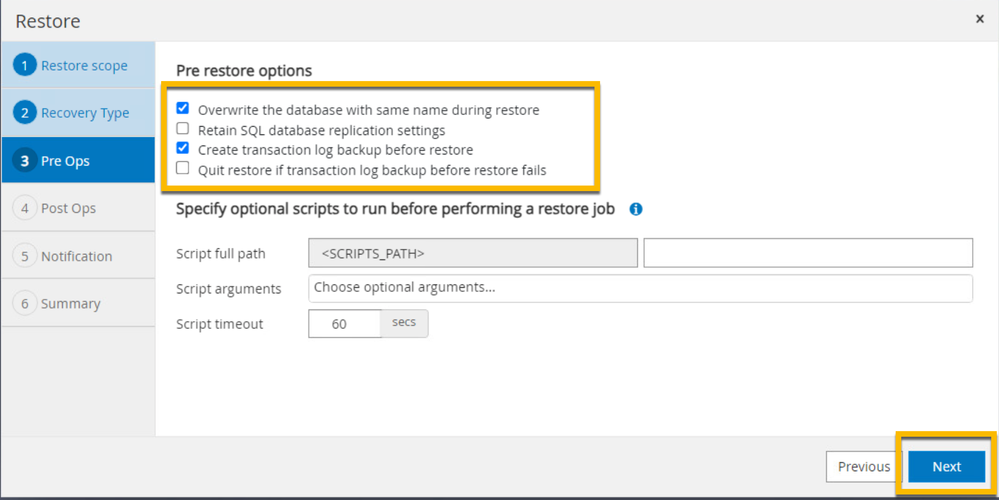Click the Script timeout seconds field
This screenshot has height=500, width=999.
(x=345, y=324)
